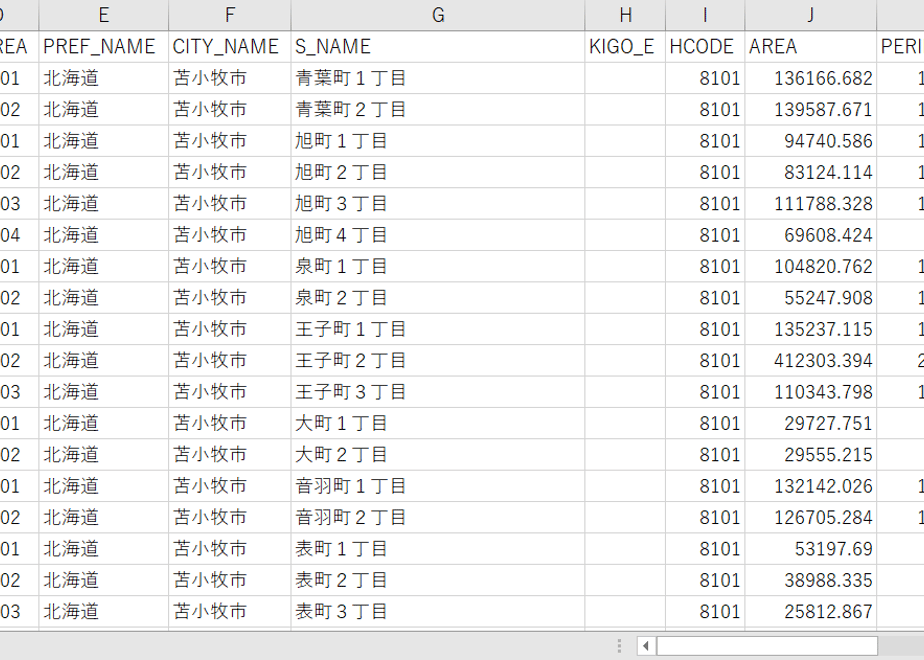Select cell 王子町２丁目
Image resolution: width=924 pixels, height=660 pixels.
[438, 361]
